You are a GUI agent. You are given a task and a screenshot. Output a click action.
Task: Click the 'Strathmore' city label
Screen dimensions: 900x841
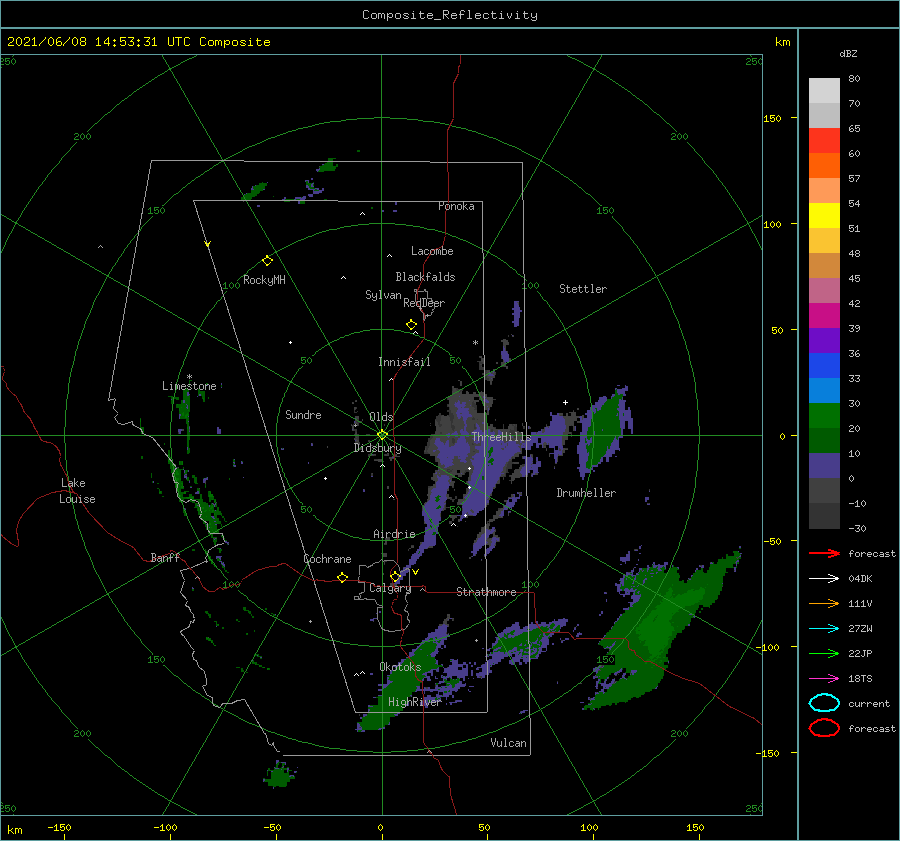[486, 592]
